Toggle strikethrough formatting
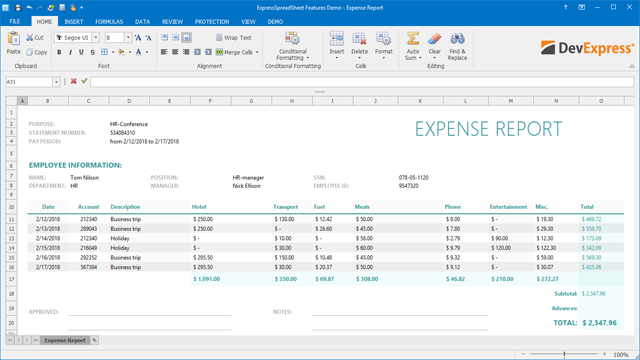The width and height of the screenshot is (640, 360). 92,52
